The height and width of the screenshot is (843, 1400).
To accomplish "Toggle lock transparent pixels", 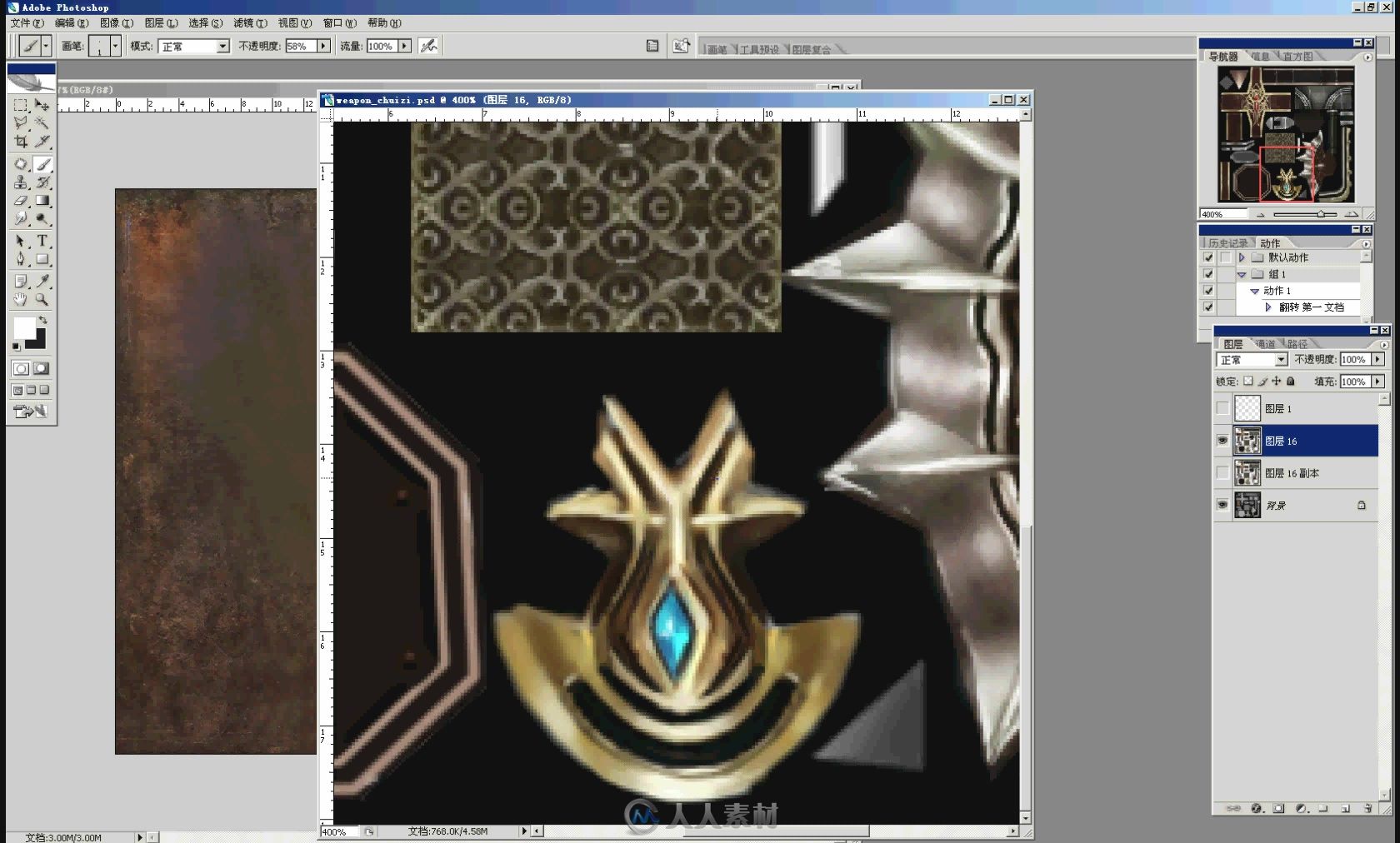I will 1247,381.
